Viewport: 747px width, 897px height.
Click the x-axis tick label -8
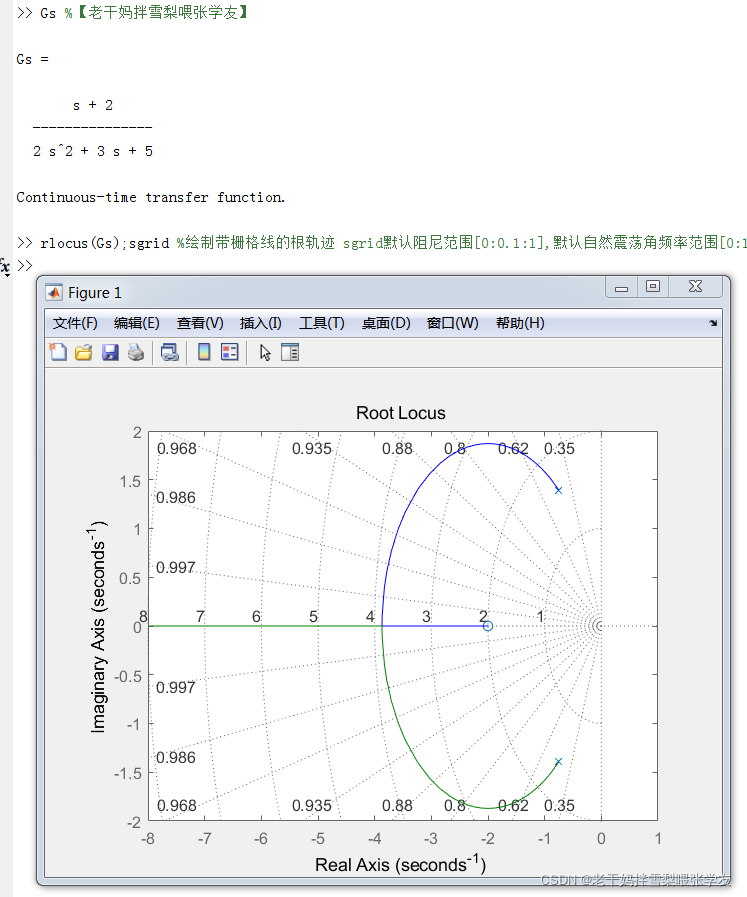click(148, 839)
